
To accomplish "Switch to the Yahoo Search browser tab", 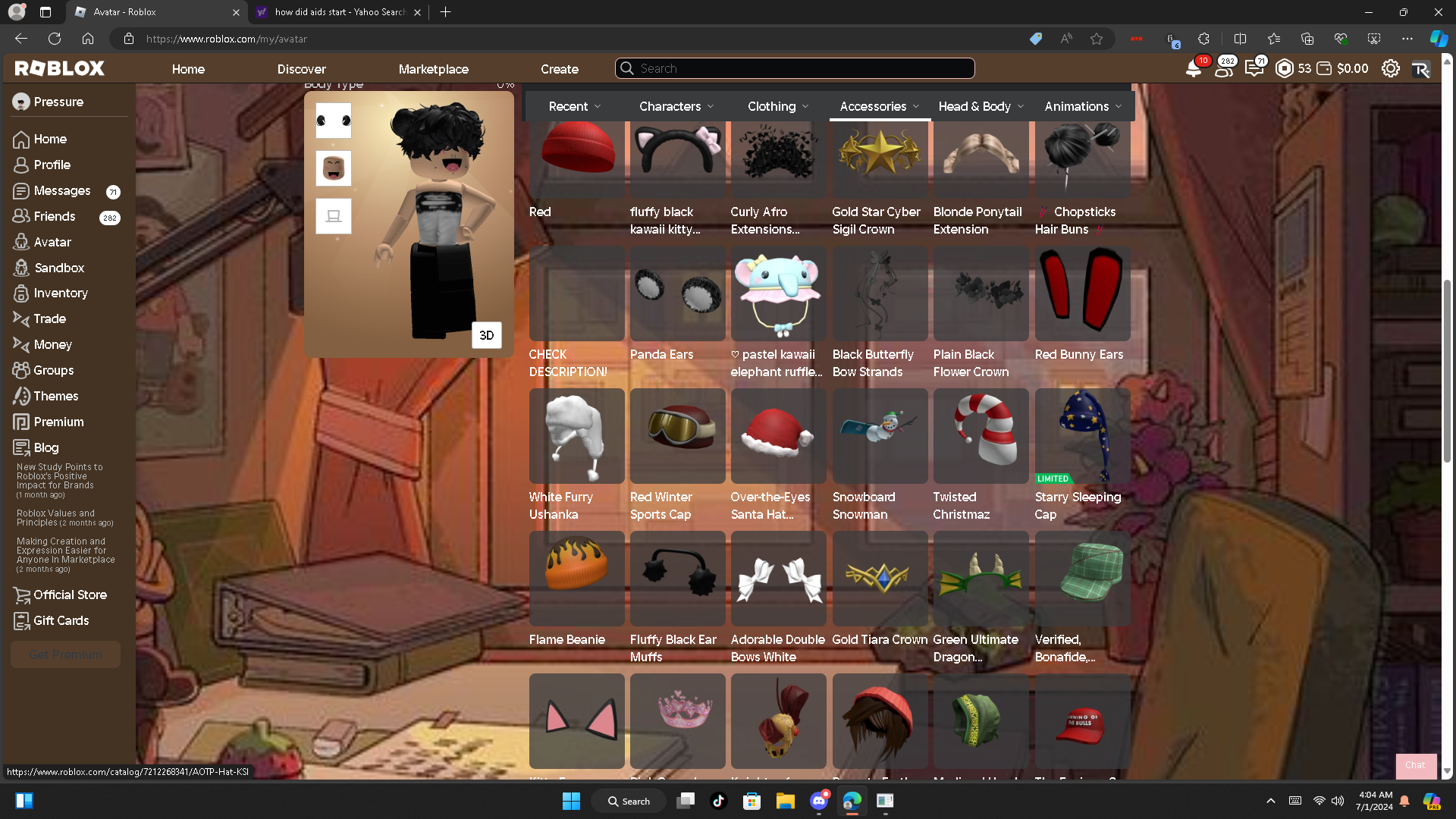I will (337, 12).
